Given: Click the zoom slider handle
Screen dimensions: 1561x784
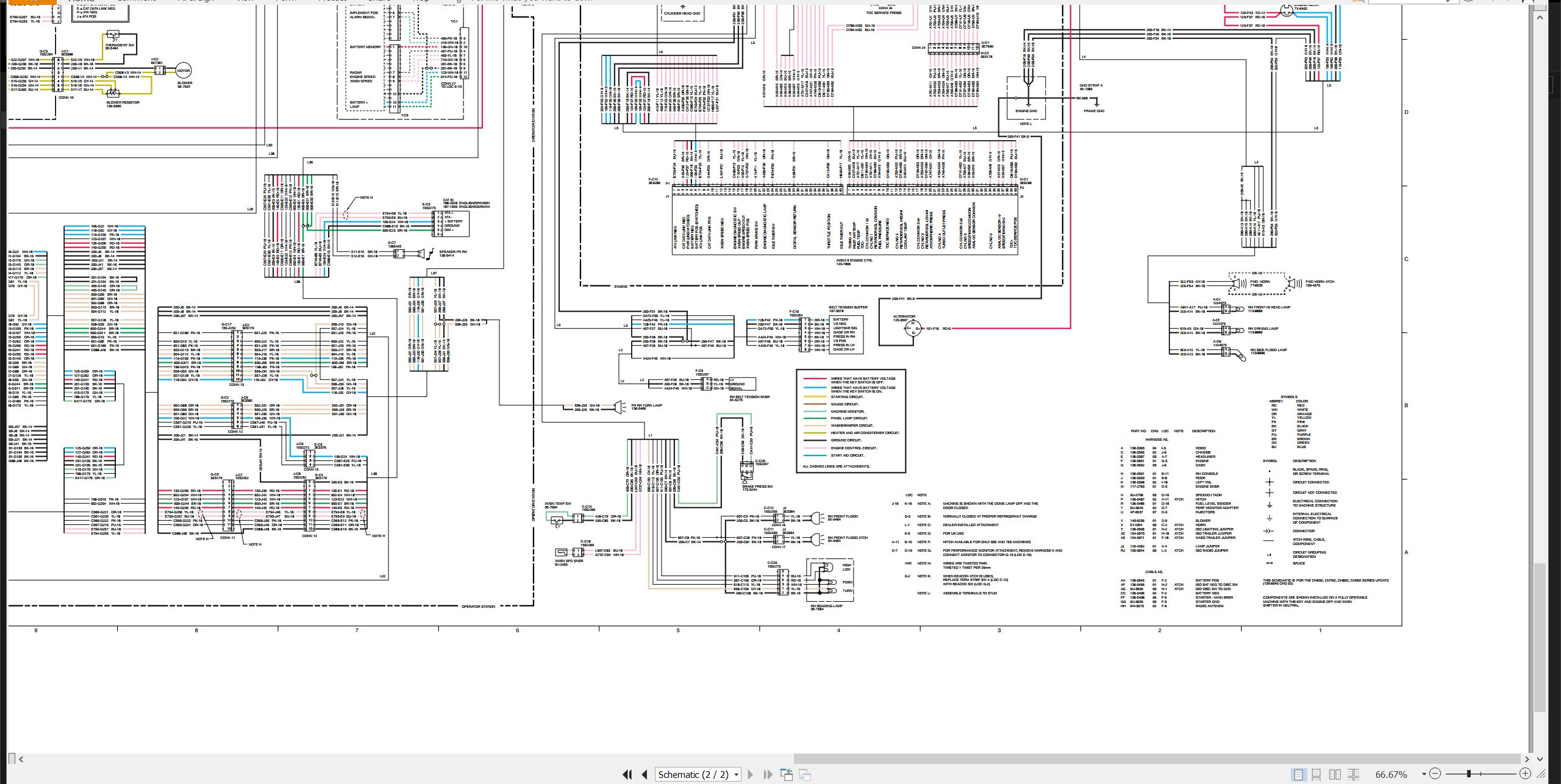Looking at the screenshot, I should (x=1469, y=774).
